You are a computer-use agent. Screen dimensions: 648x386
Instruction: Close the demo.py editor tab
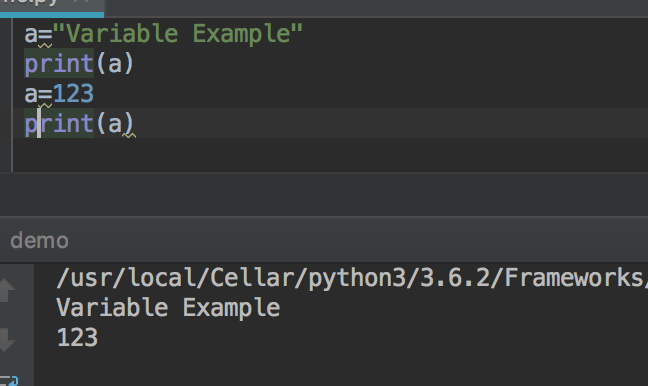[84, 2]
